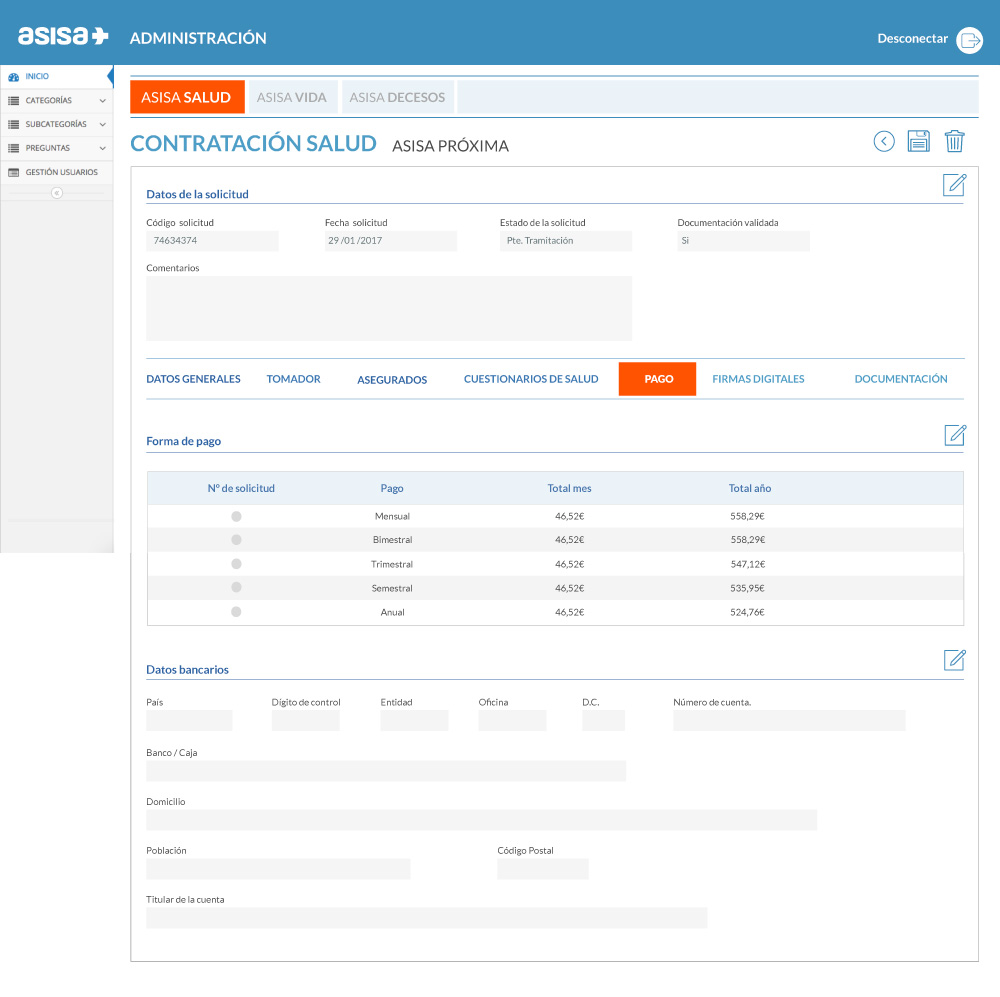Open the Firmas Digitales tab

(758, 379)
